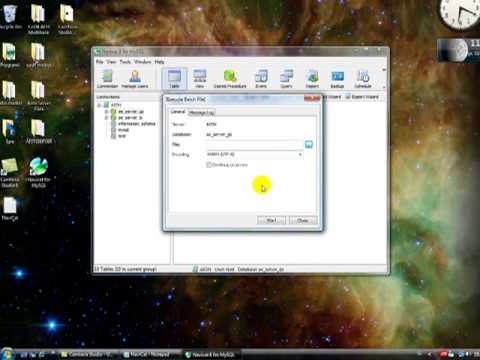Click Export Wizard in Navicat window

click(x=362, y=97)
